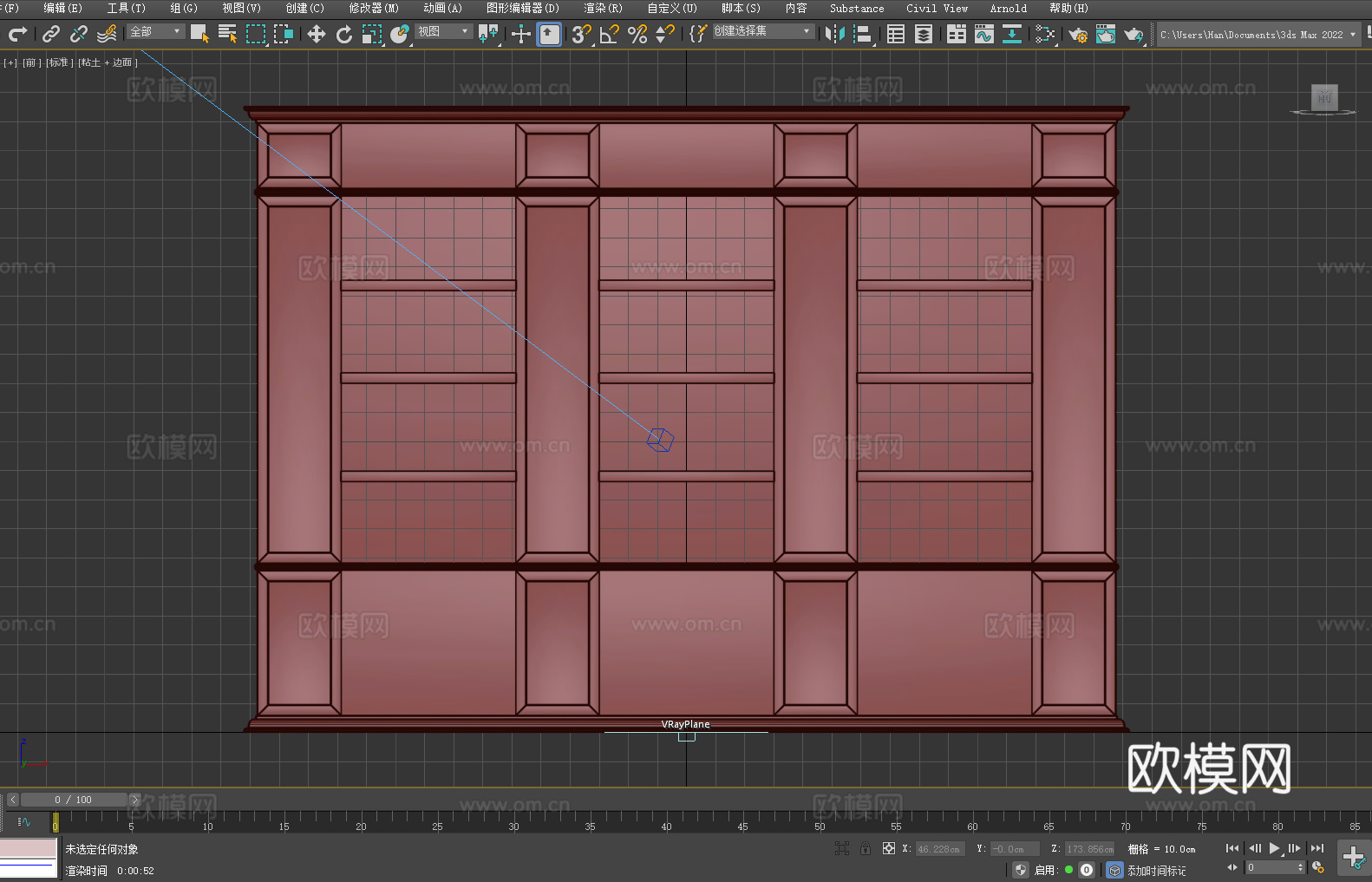Viewport: 1372px width, 882px height.
Task: Select the Unlink selection tool
Action: coord(79,34)
